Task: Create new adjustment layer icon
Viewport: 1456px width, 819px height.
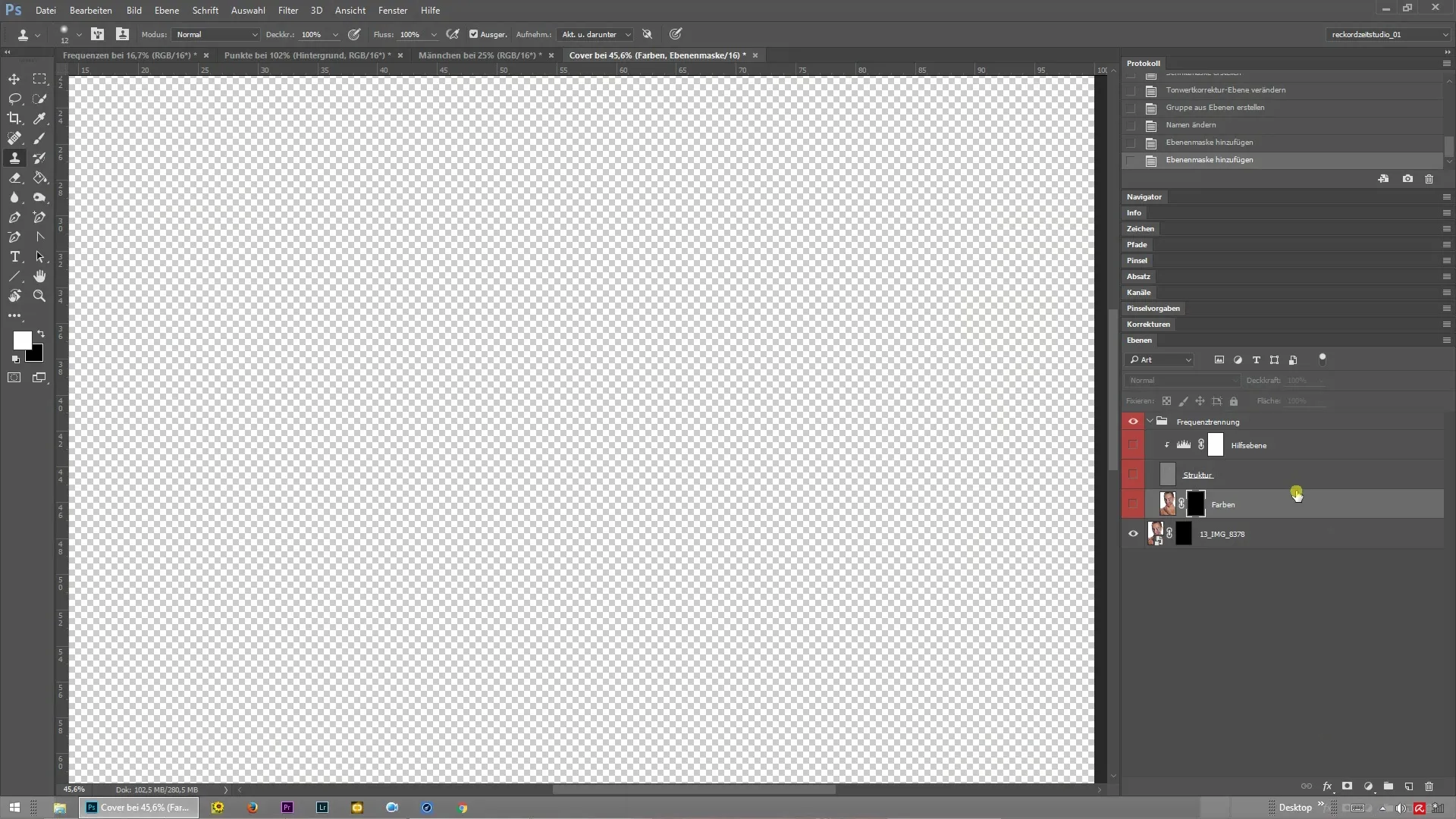Action: pyautogui.click(x=1368, y=786)
